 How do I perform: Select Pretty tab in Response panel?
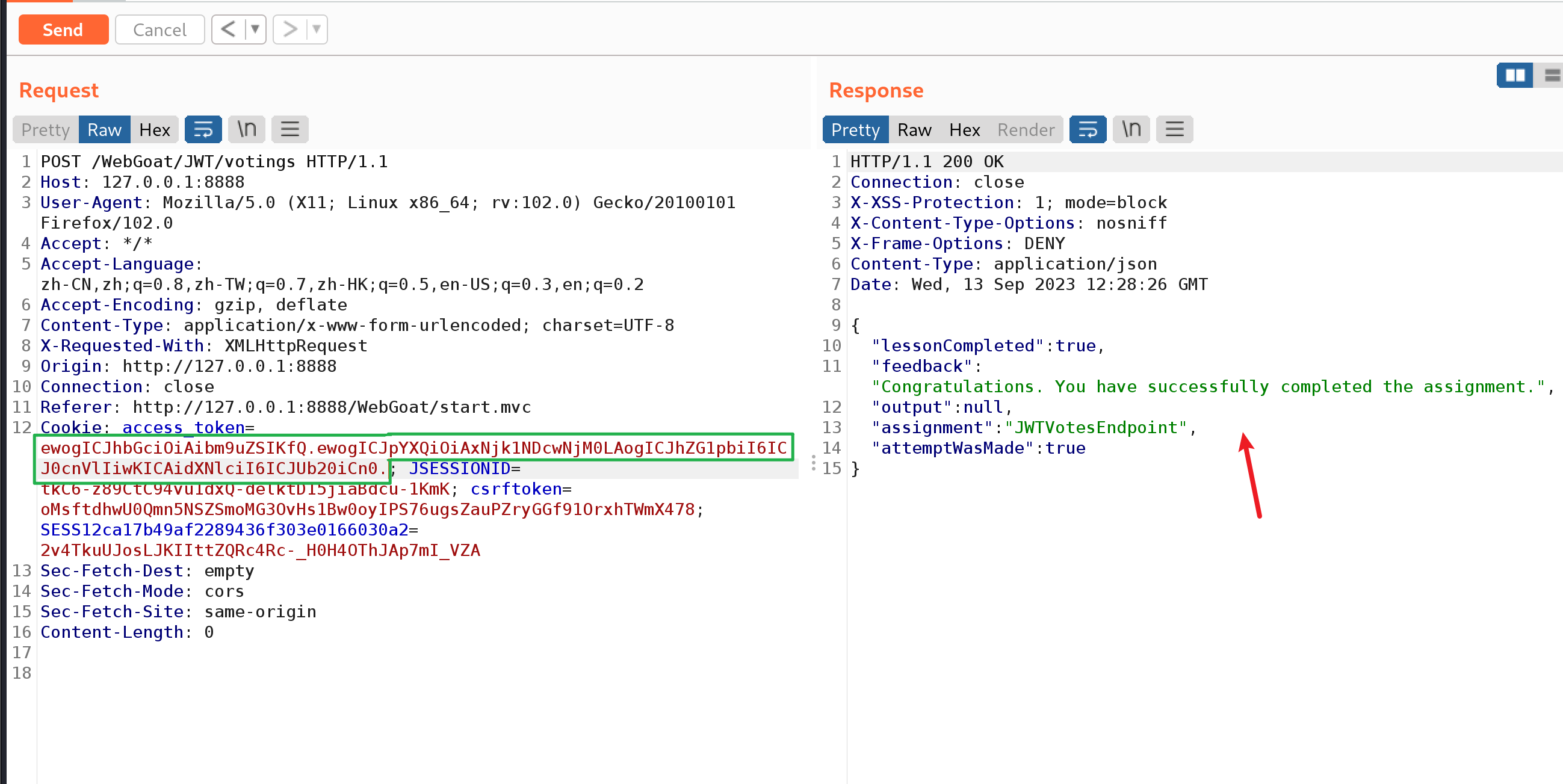tap(855, 129)
